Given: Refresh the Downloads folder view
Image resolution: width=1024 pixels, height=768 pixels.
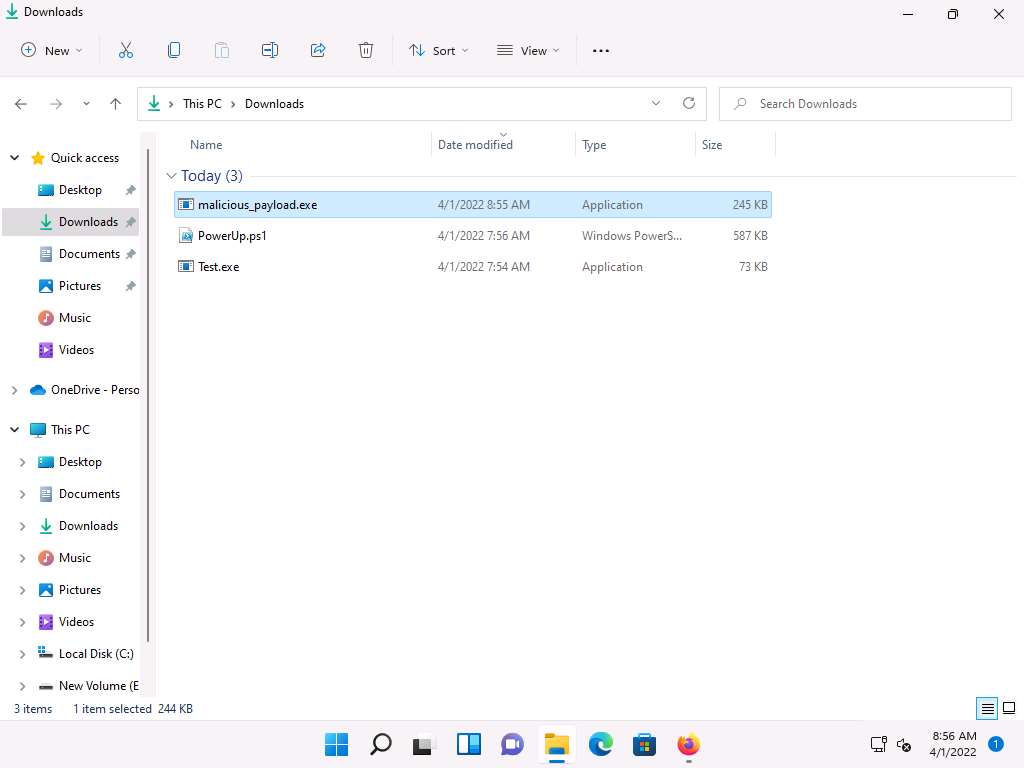Looking at the screenshot, I should (688, 103).
